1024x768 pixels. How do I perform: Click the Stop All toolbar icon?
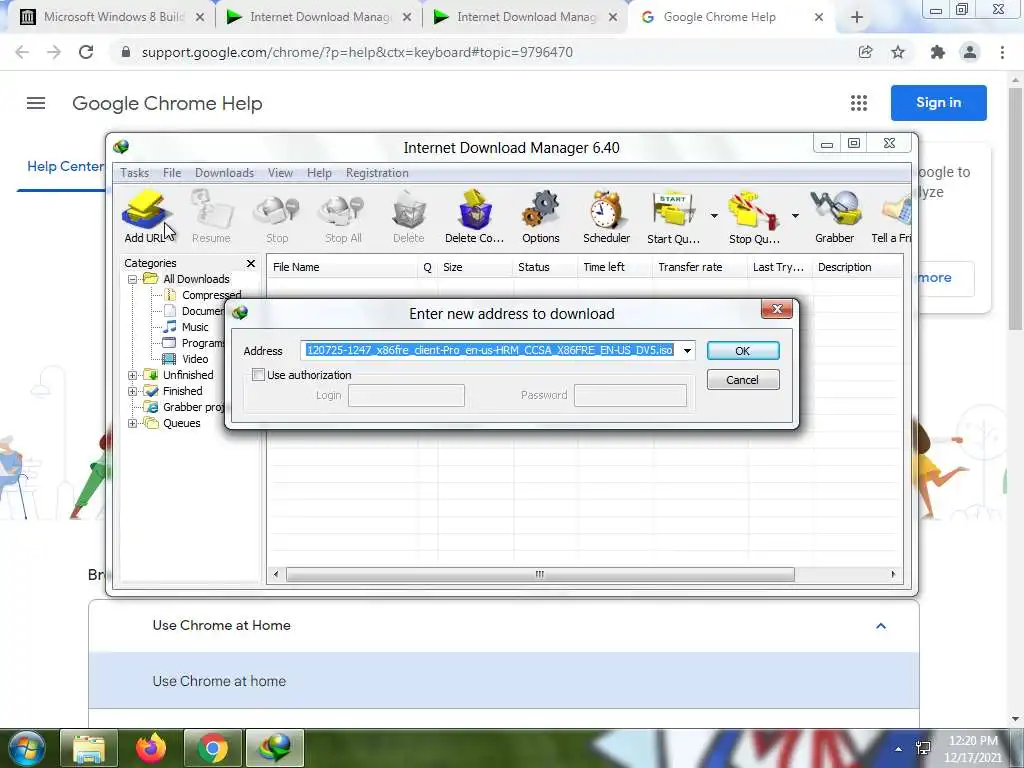(344, 217)
